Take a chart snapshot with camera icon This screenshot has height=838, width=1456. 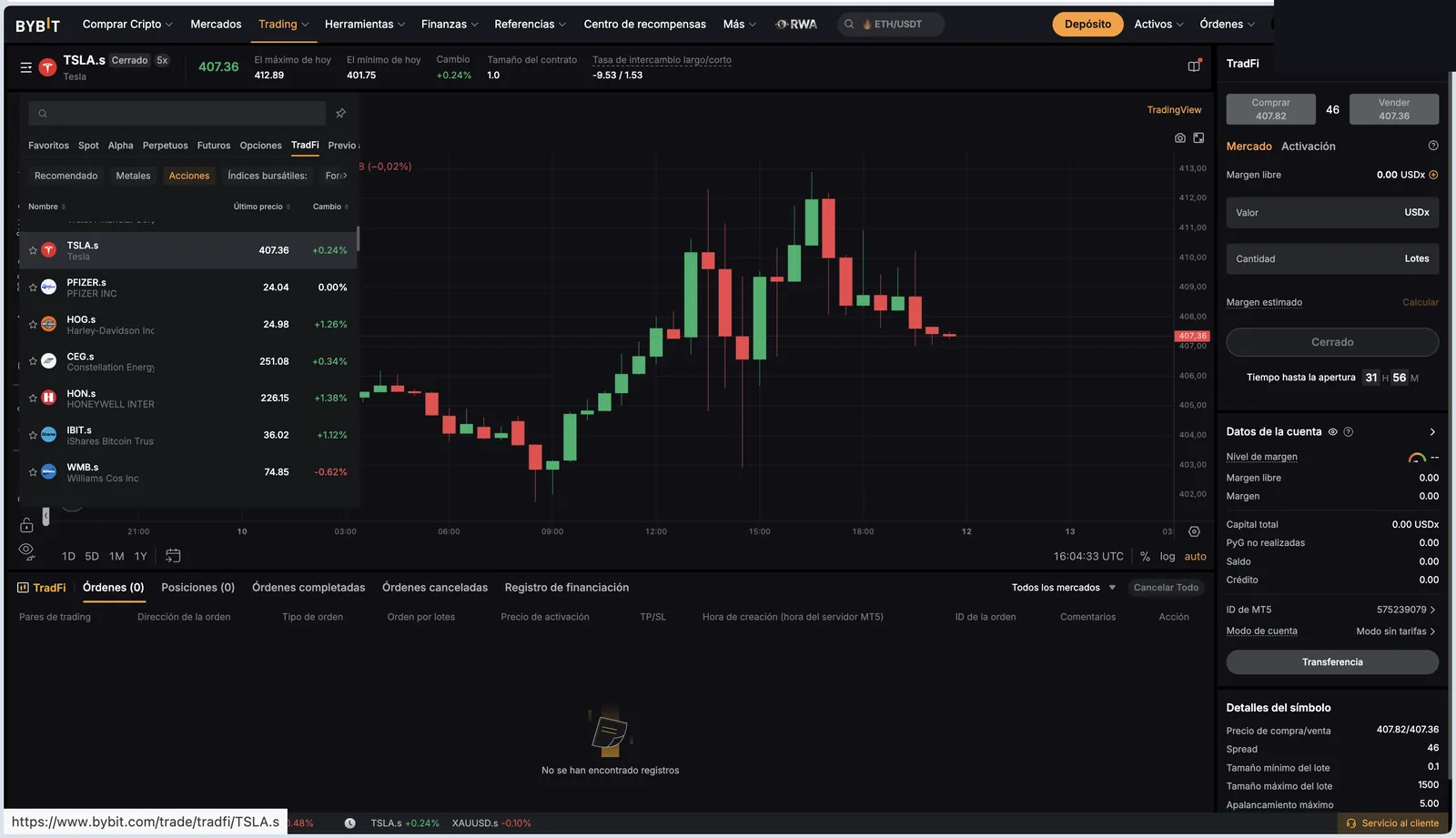click(1180, 138)
